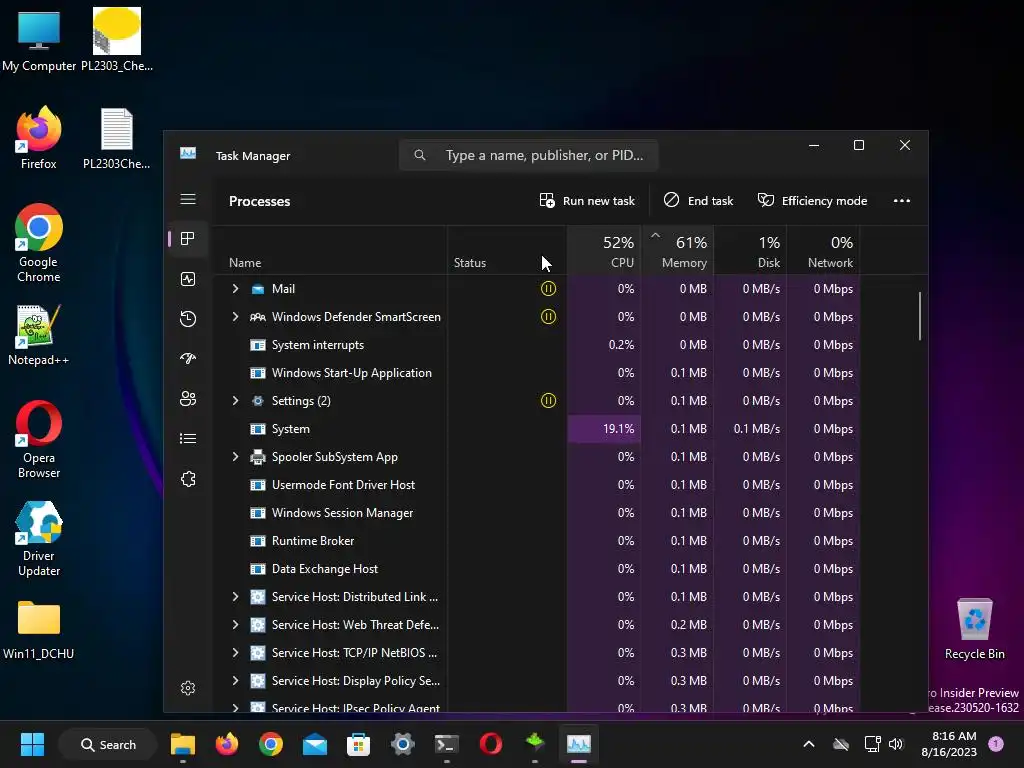Open the 8:16 AM clock and calendar
Screen dimensions: 1024x768
coord(949,744)
